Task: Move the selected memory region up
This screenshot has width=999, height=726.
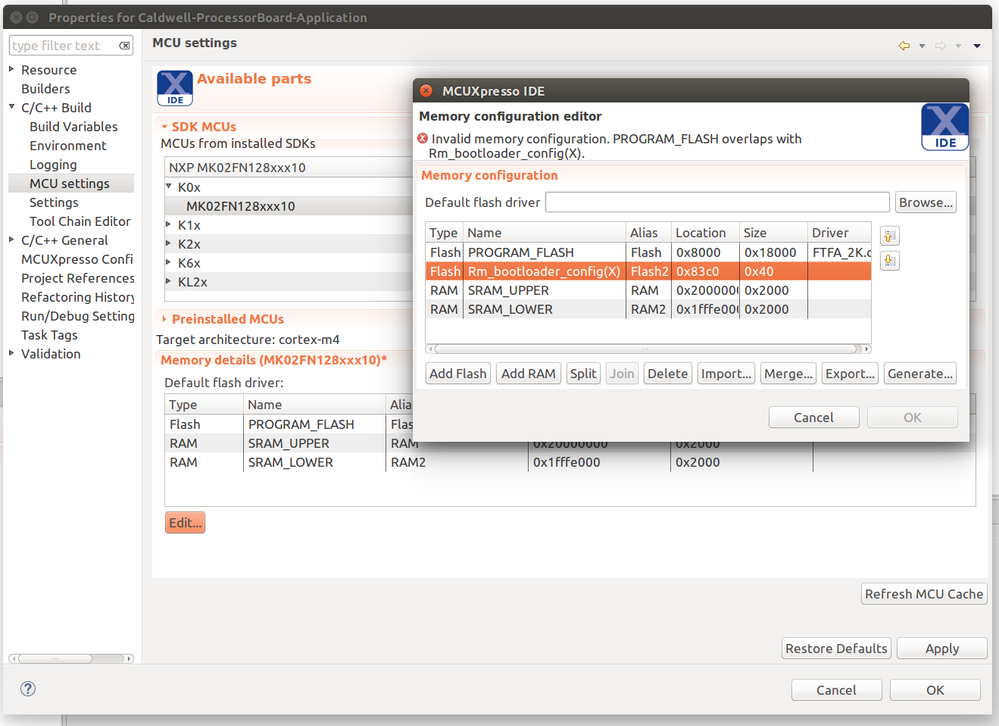Action: (889, 236)
